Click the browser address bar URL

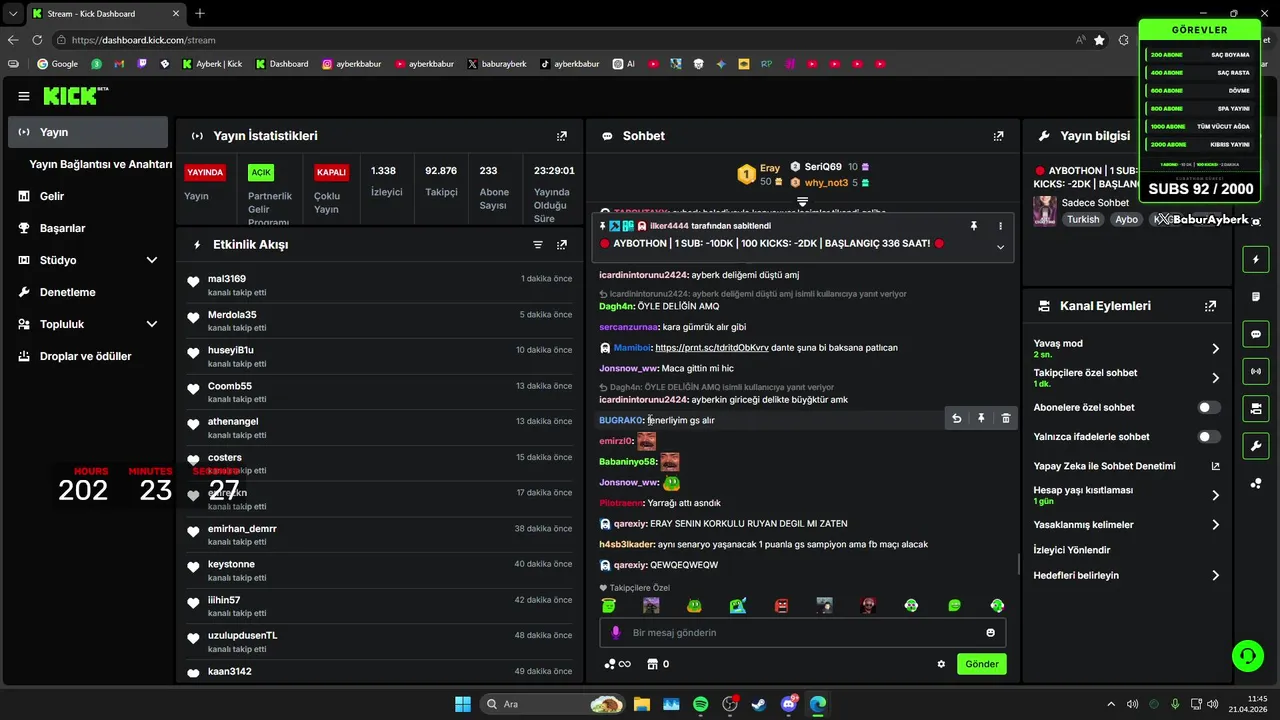click(x=143, y=40)
